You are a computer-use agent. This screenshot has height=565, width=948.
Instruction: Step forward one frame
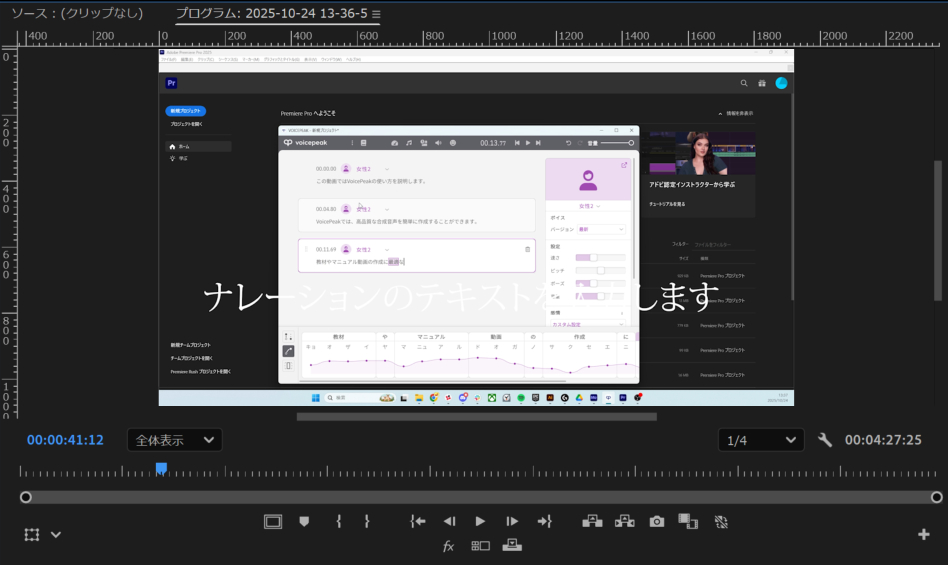point(511,521)
